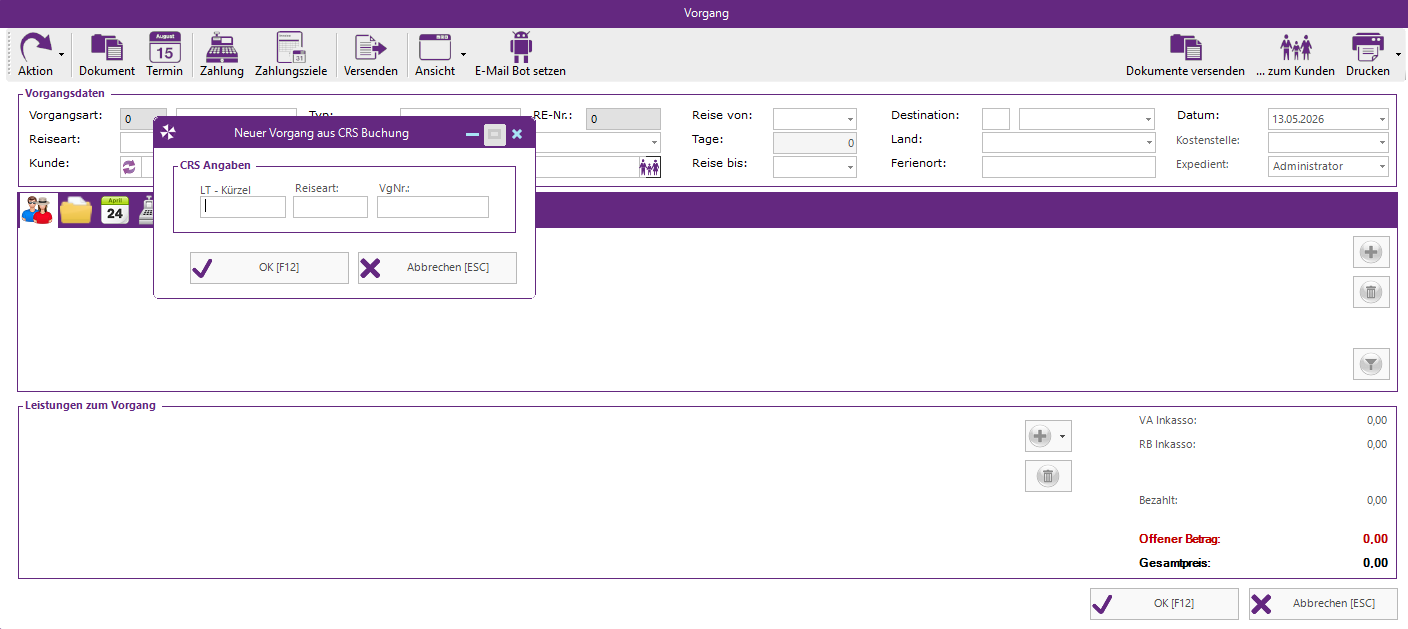Image resolution: width=1408 pixels, height=629 pixels.
Task: Confirm the CRS dialog with OK [F12]
Action: pos(269,267)
